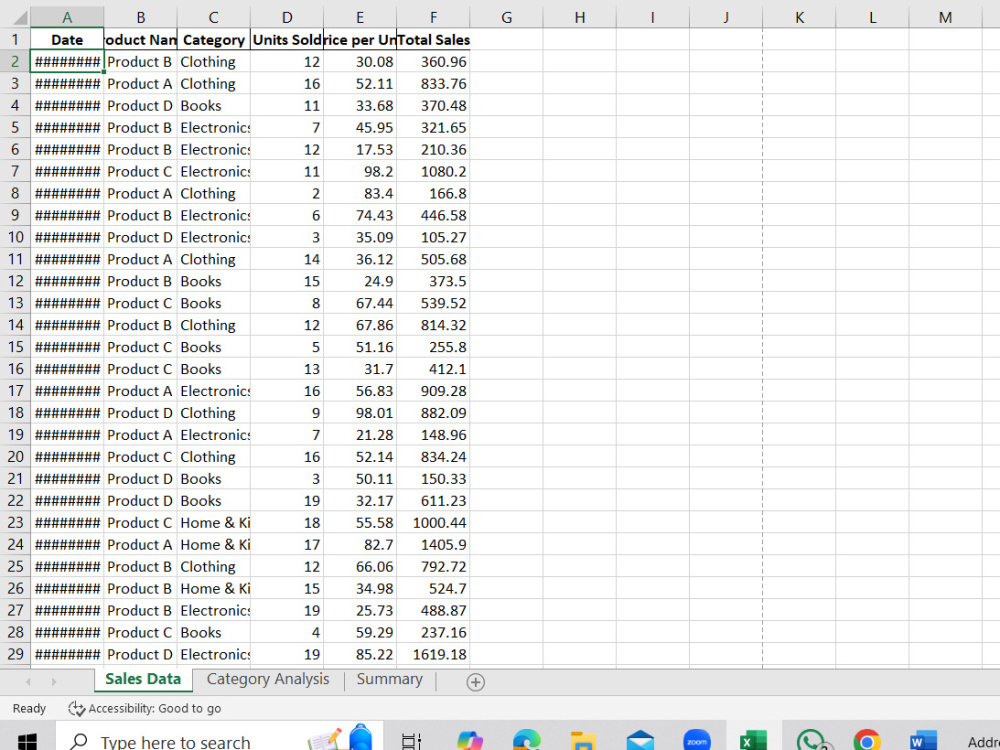Open Zoom from the taskbar

pyautogui.click(x=696, y=742)
